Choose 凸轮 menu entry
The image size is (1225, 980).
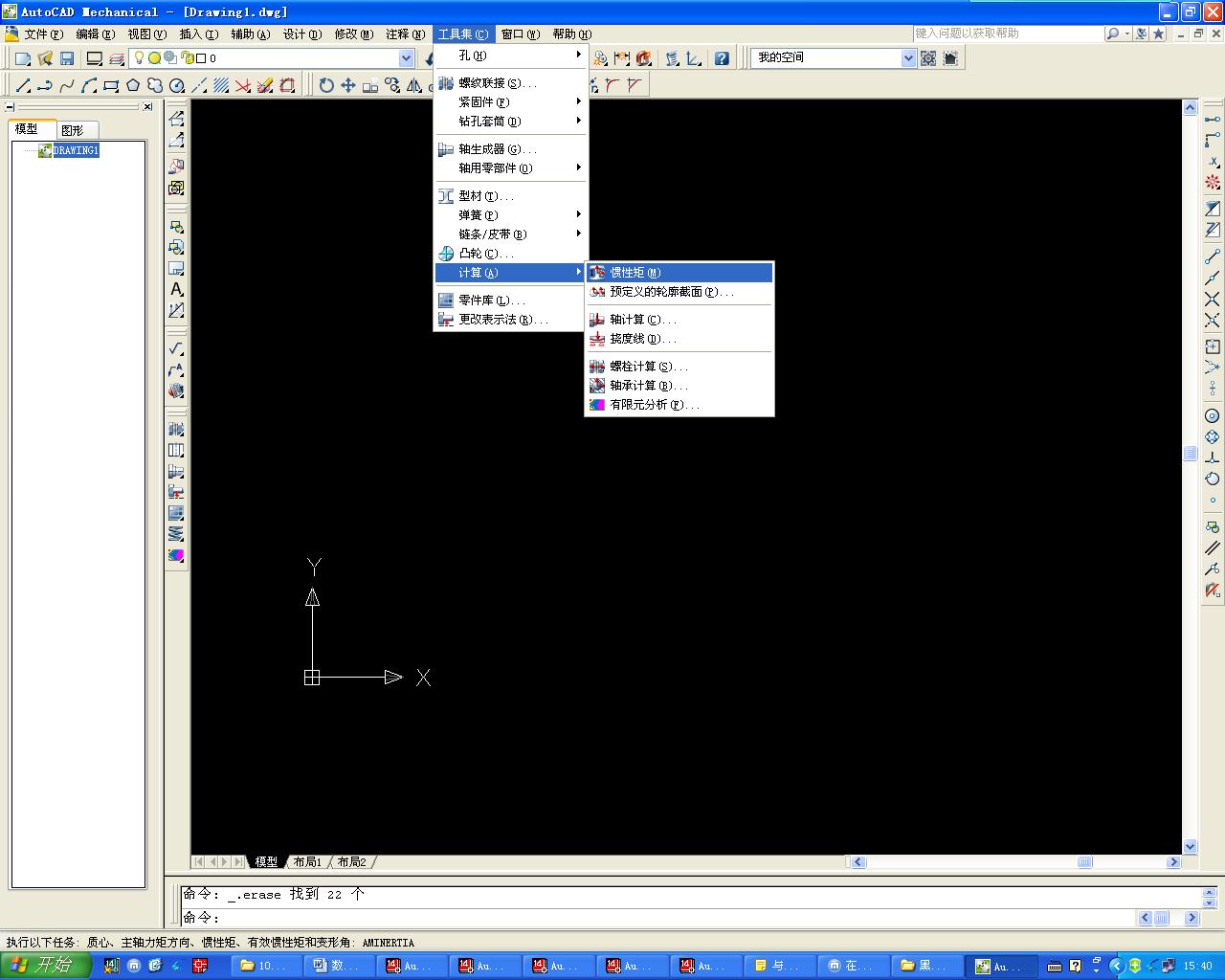point(511,254)
